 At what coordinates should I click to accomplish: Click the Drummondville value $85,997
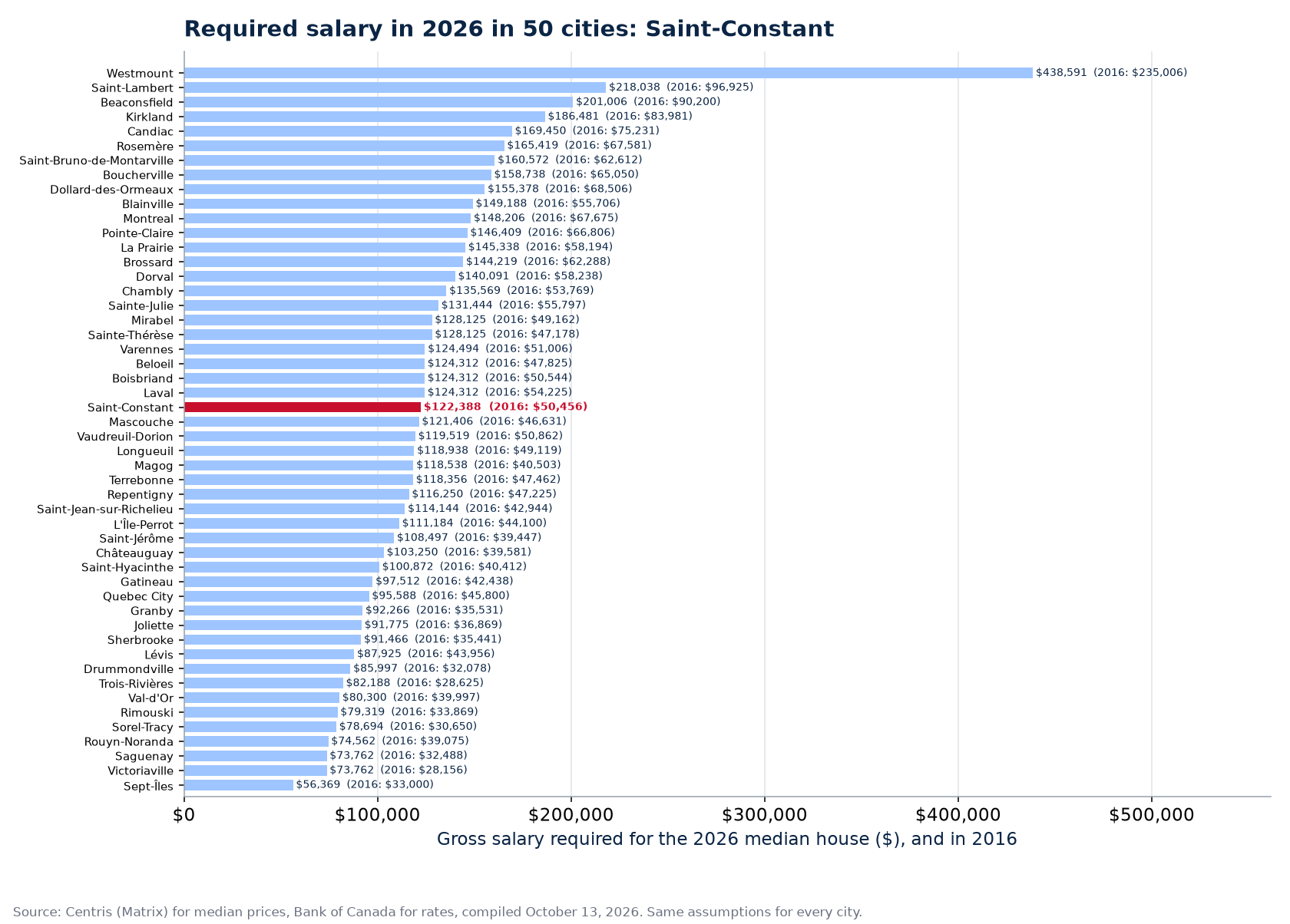click(x=422, y=668)
